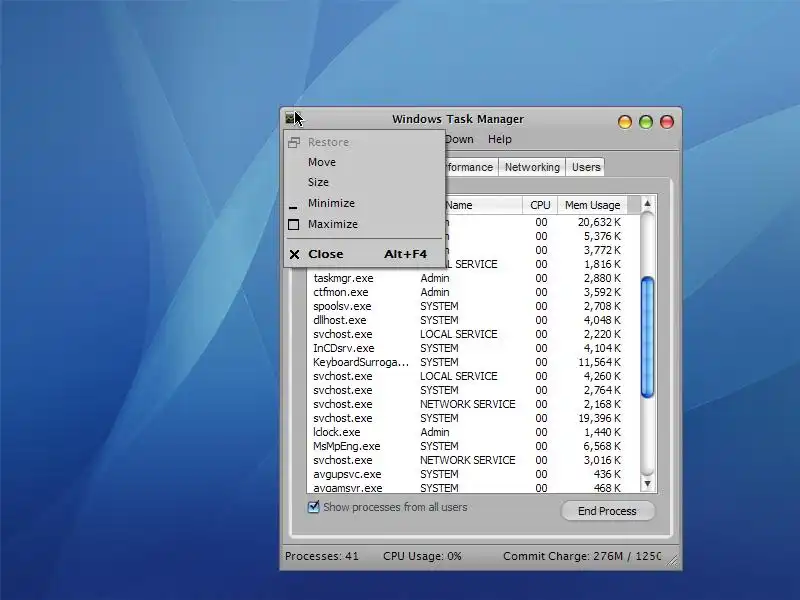
Task: Click the green maximize button in the title bar
Action: pos(646,122)
